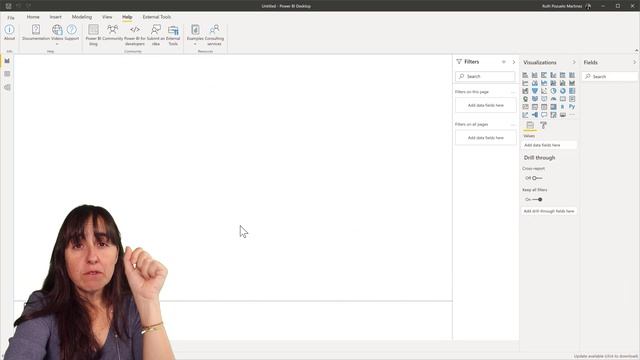This screenshot has height=360, width=640.
Task: Click the Values data fields well
Action: [x=549, y=145]
